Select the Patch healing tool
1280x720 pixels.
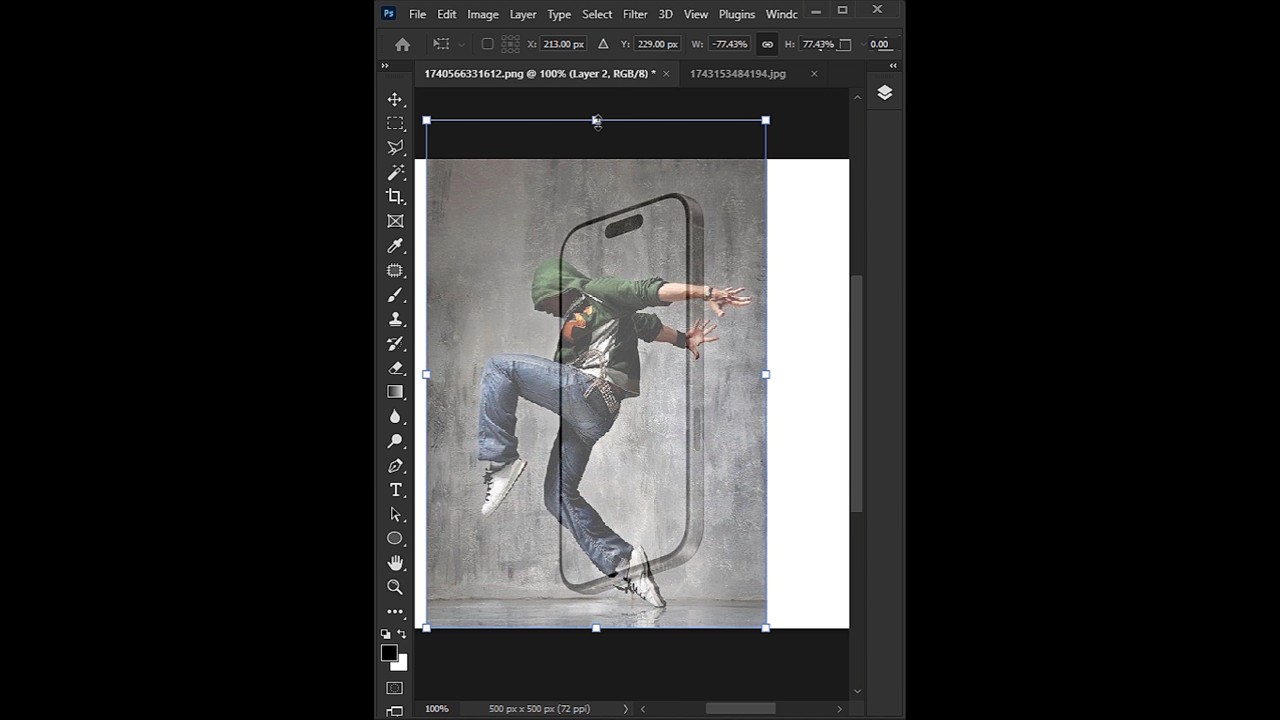tap(395, 270)
